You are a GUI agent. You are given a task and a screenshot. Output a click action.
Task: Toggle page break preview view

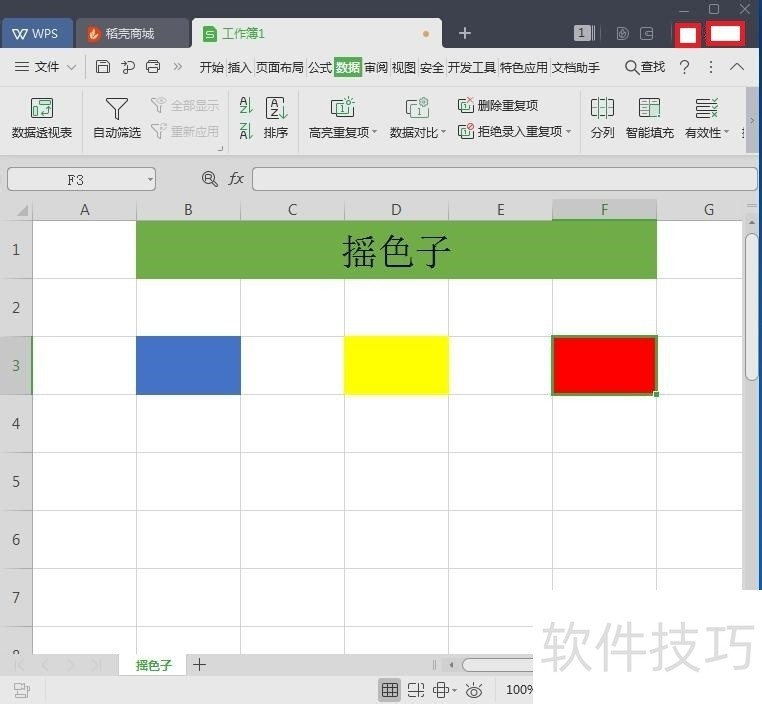click(x=416, y=690)
